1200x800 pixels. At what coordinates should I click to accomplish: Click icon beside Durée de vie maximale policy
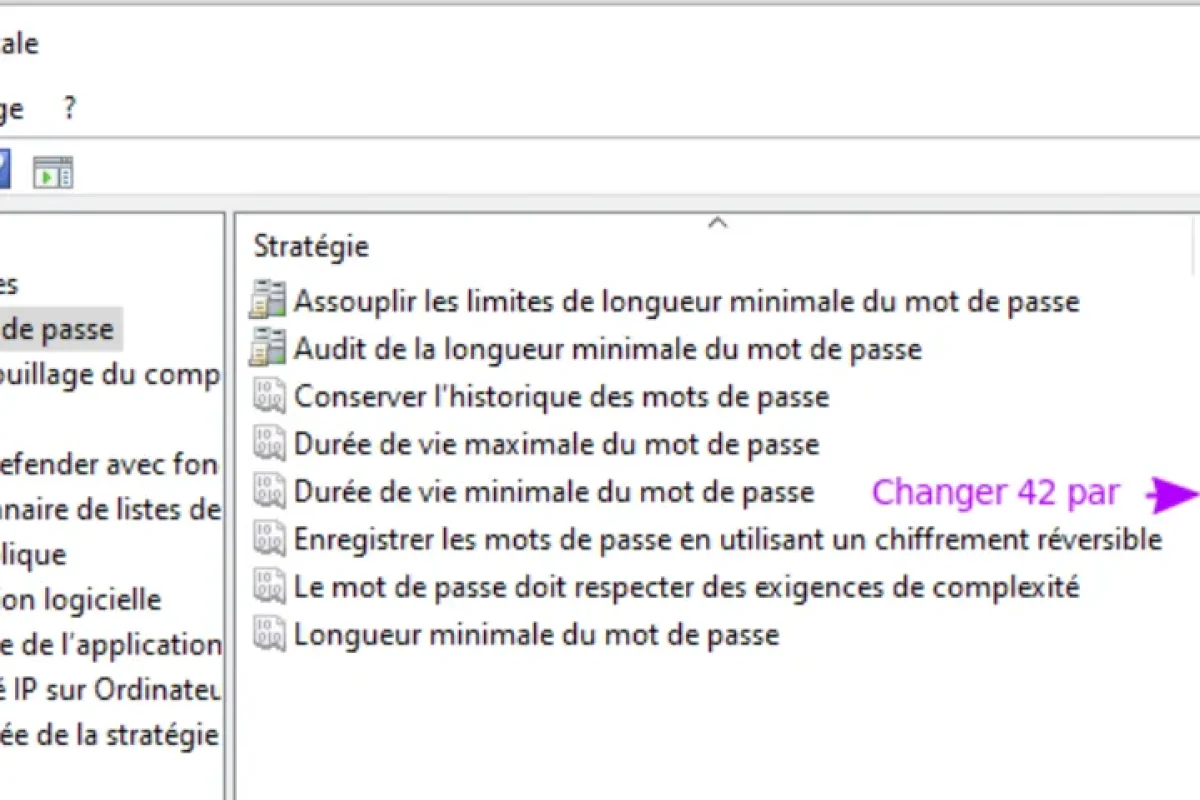[x=268, y=444]
